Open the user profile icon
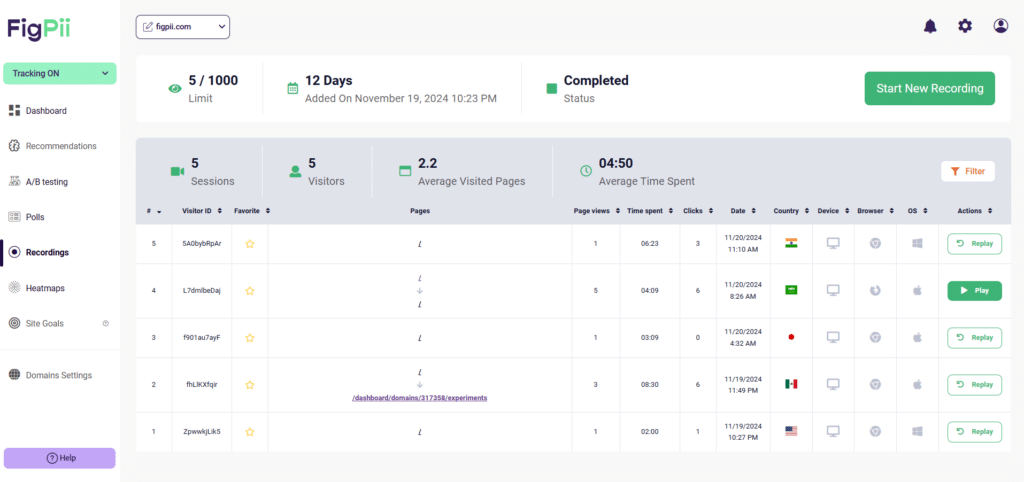 [1001, 26]
